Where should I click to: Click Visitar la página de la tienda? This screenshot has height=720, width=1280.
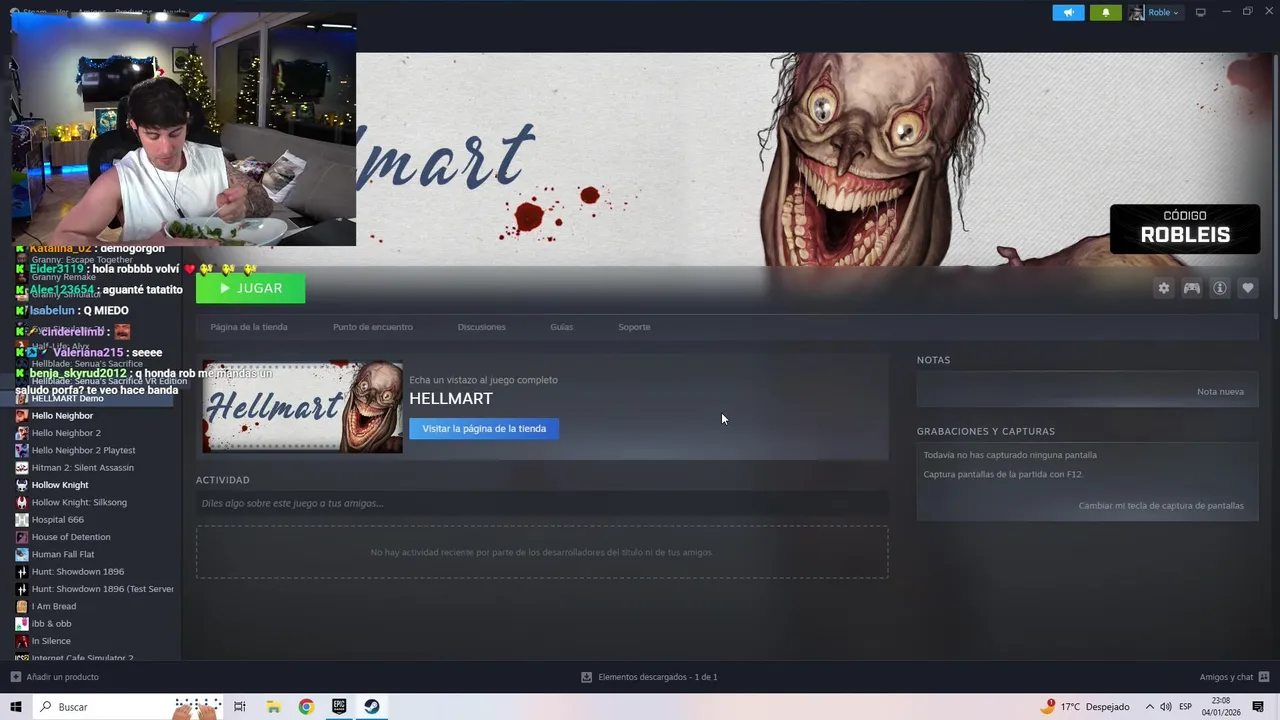click(x=484, y=429)
